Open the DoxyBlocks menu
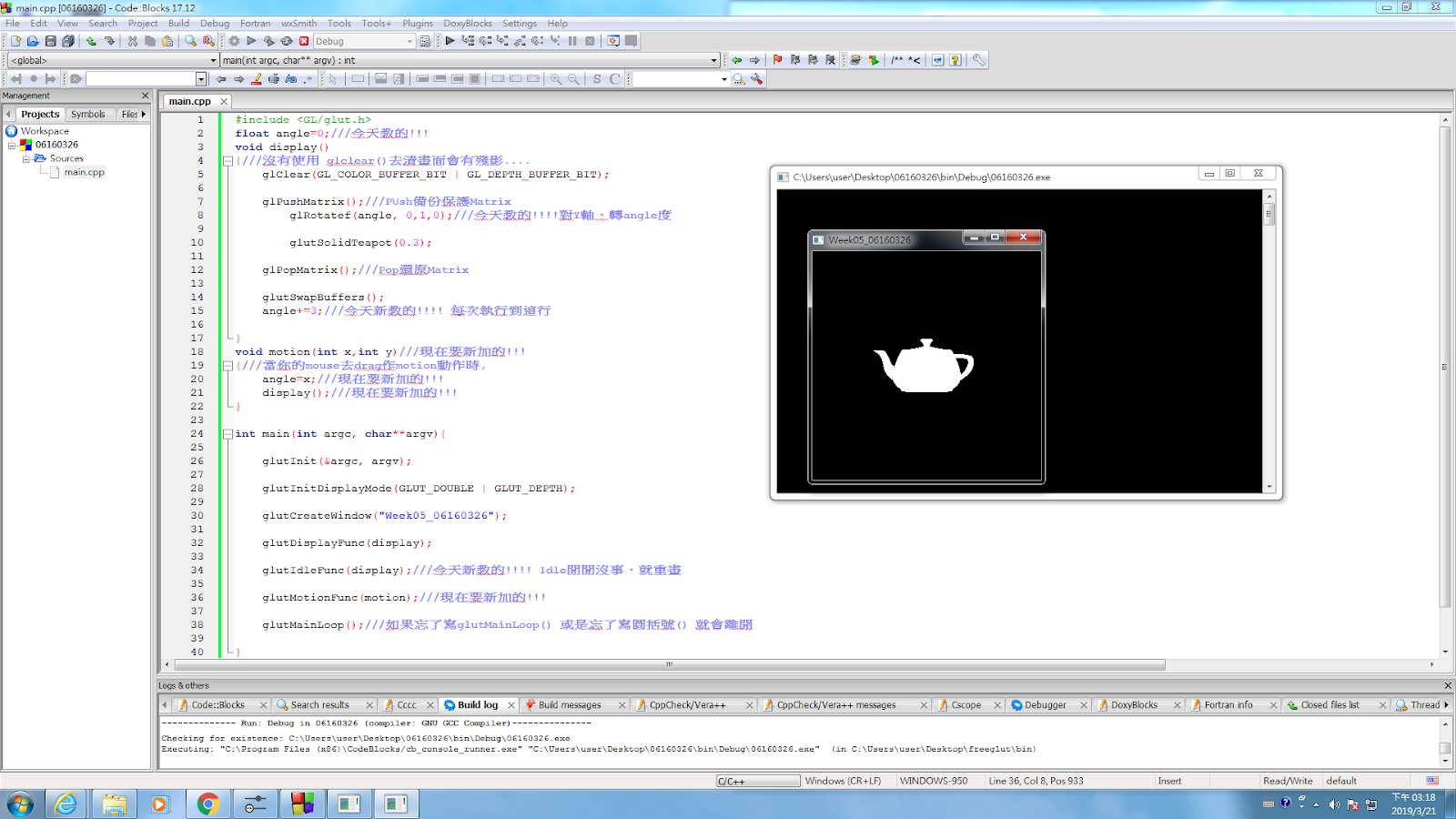 468,24
